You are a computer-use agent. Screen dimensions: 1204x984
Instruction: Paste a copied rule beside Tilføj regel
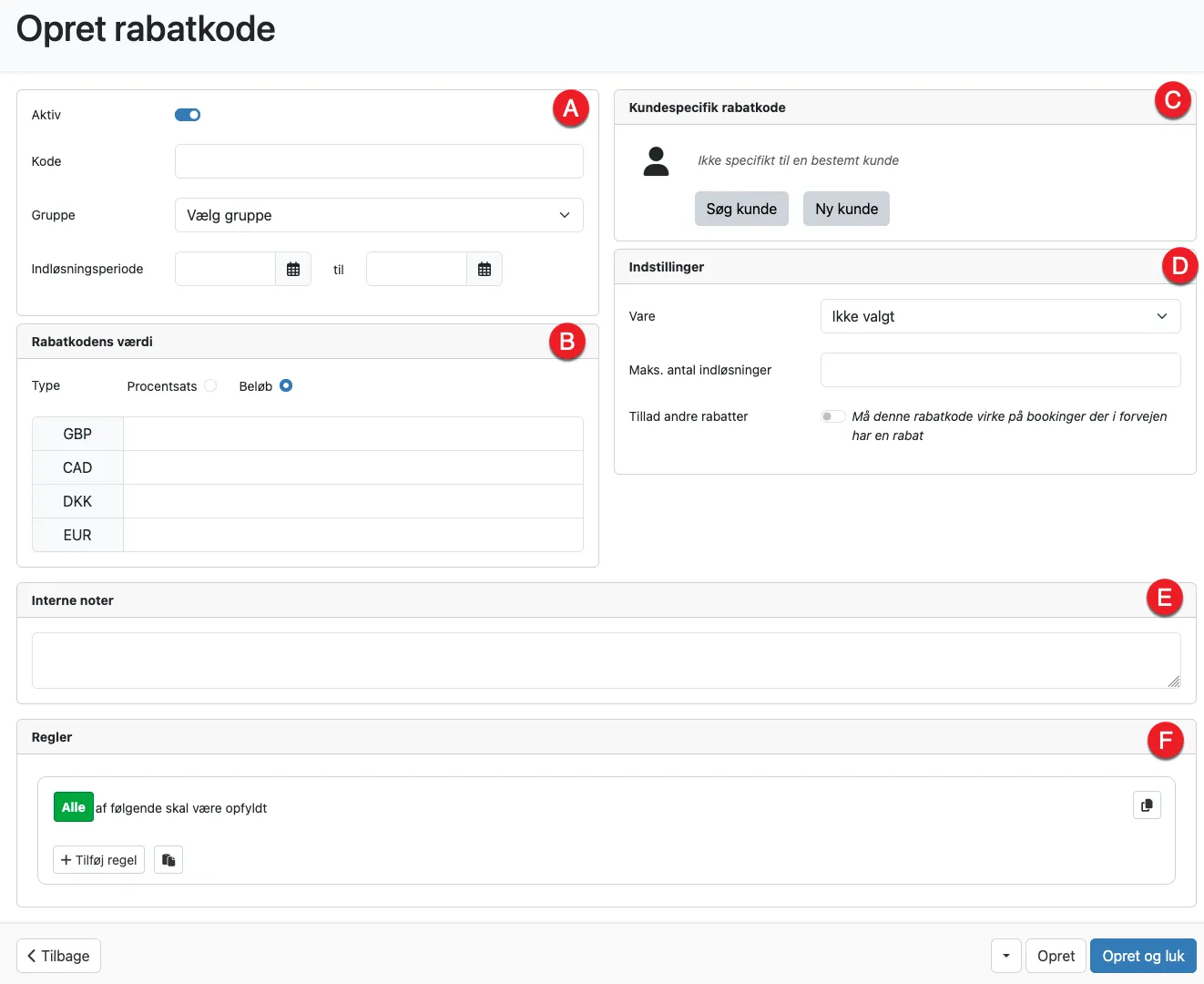(x=168, y=859)
